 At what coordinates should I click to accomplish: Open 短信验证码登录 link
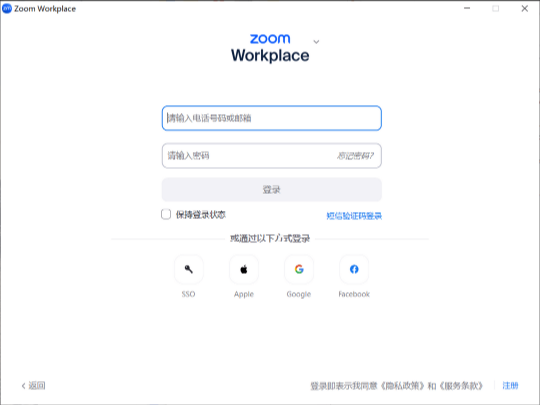[x=354, y=216]
